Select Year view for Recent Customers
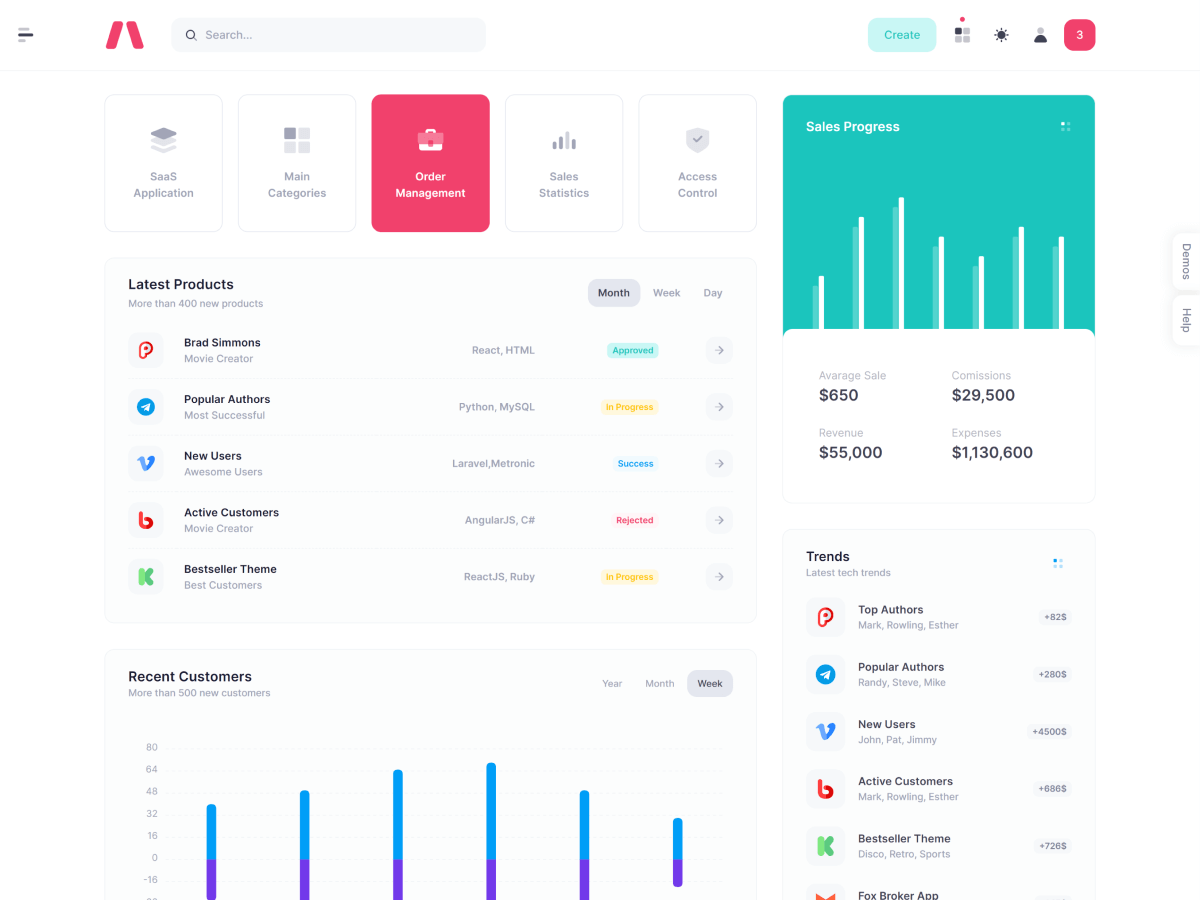This screenshot has width=1200, height=900. (612, 683)
